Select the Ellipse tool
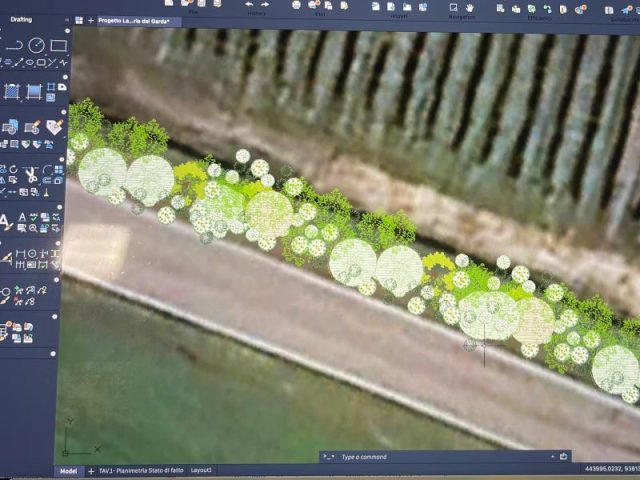Viewport: 640px width, 480px height. [x=30, y=62]
